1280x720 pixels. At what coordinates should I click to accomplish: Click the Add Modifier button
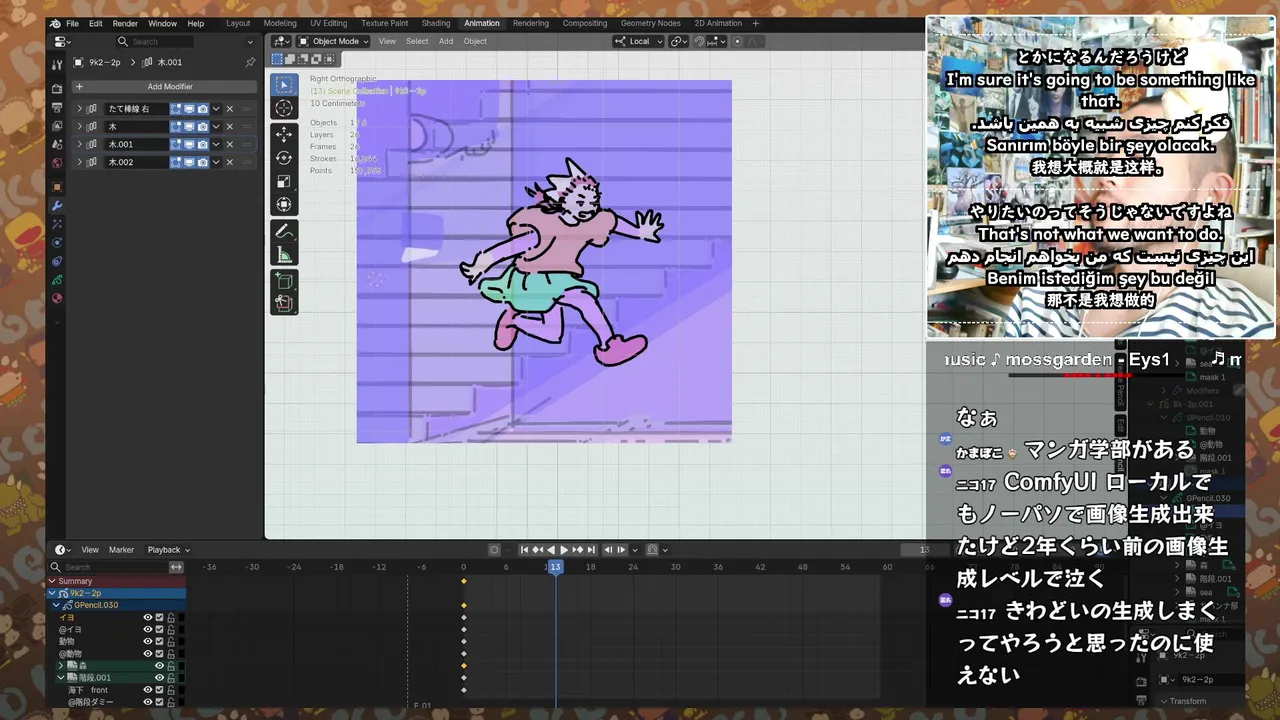tap(163, 87)
